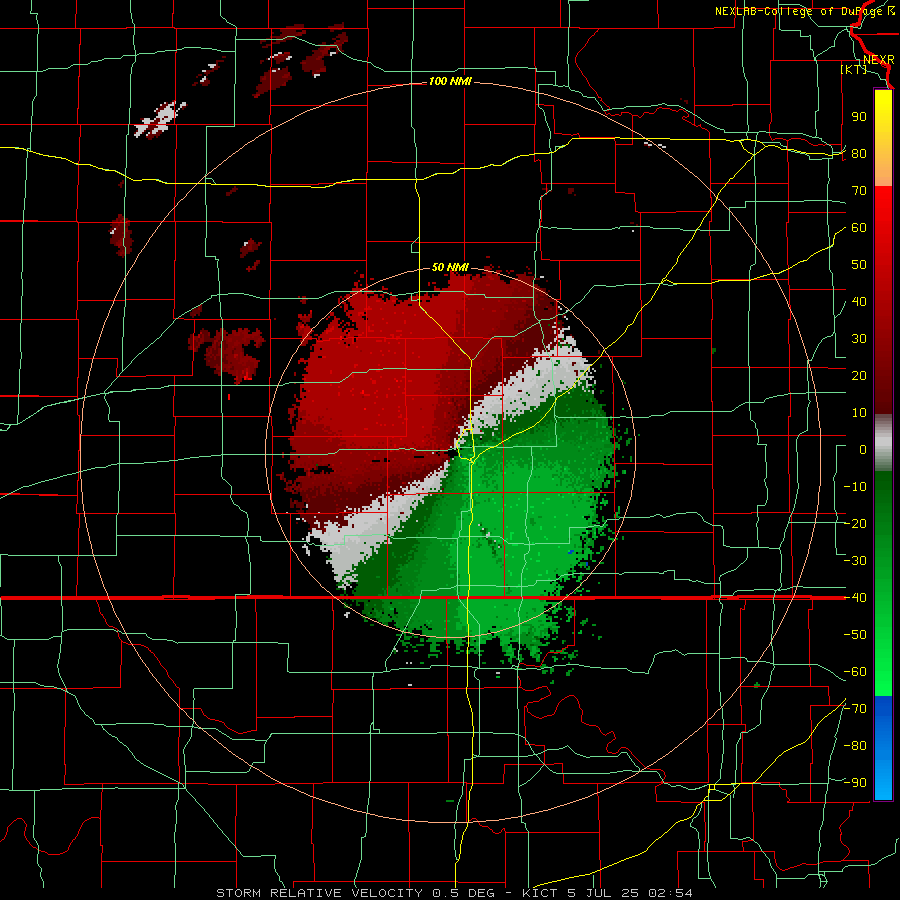Click the -20 scale value
This screenshot has height=900, width=900.
(855, 524)
